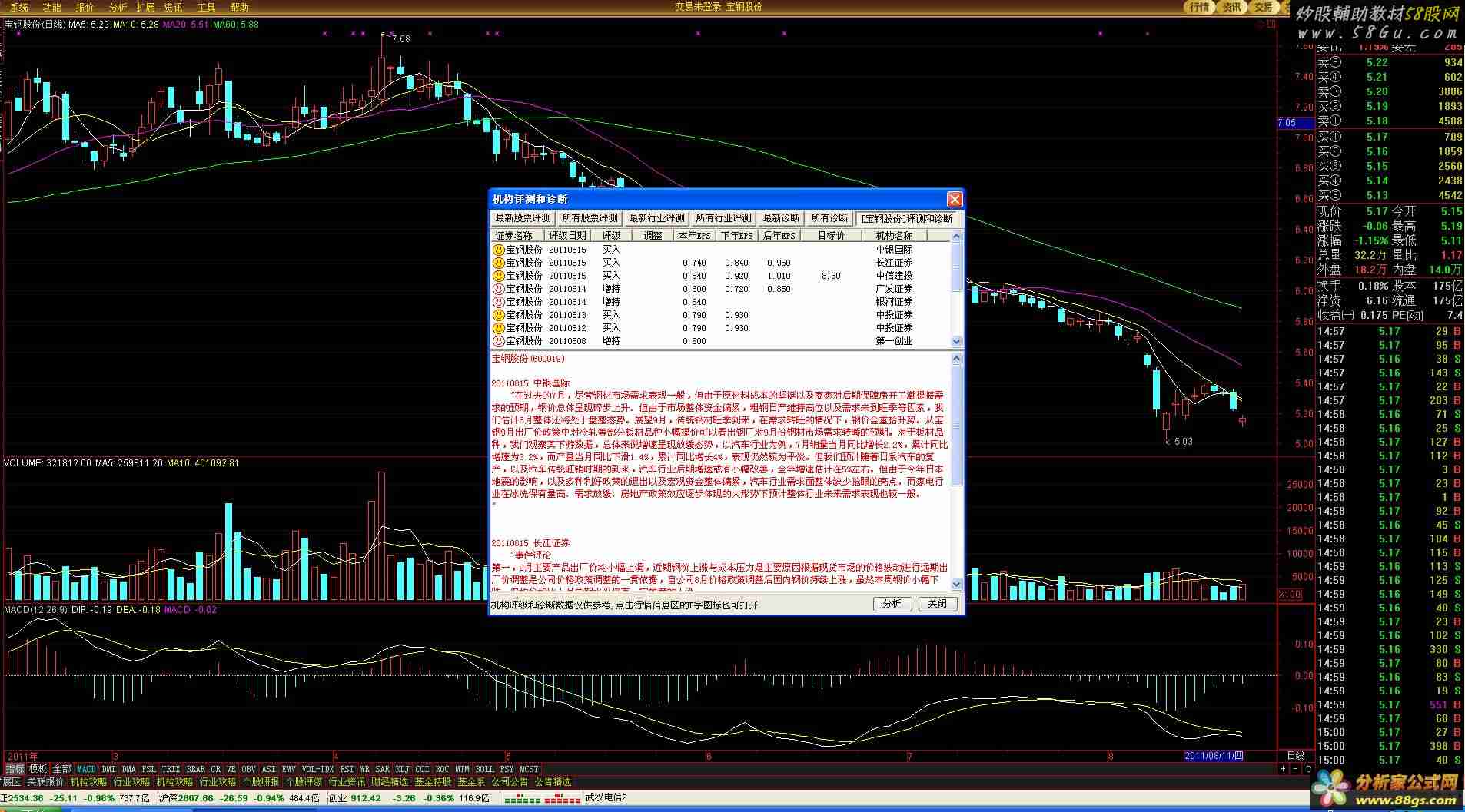The height and width of the screenshot is (812, 1465).
Task: Sort the table by the 目标价 column header
Action: 831,236
